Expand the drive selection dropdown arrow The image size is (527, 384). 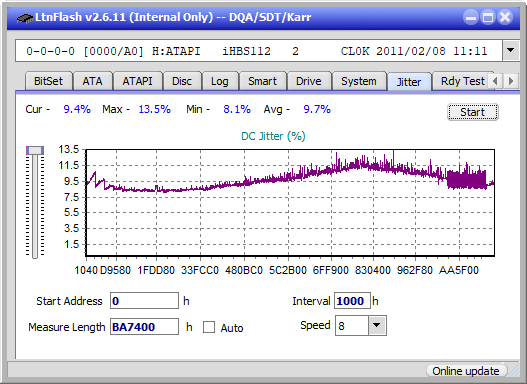[511, 51]
